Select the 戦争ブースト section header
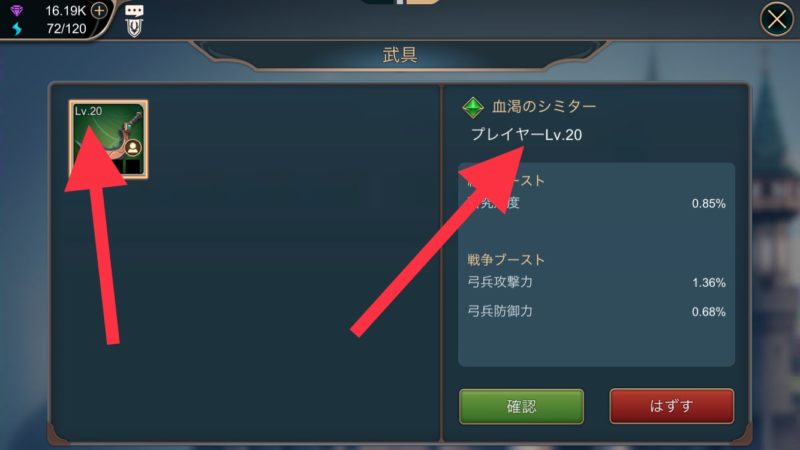Screen dimensions: 800x450 click(x=506, y=260)
